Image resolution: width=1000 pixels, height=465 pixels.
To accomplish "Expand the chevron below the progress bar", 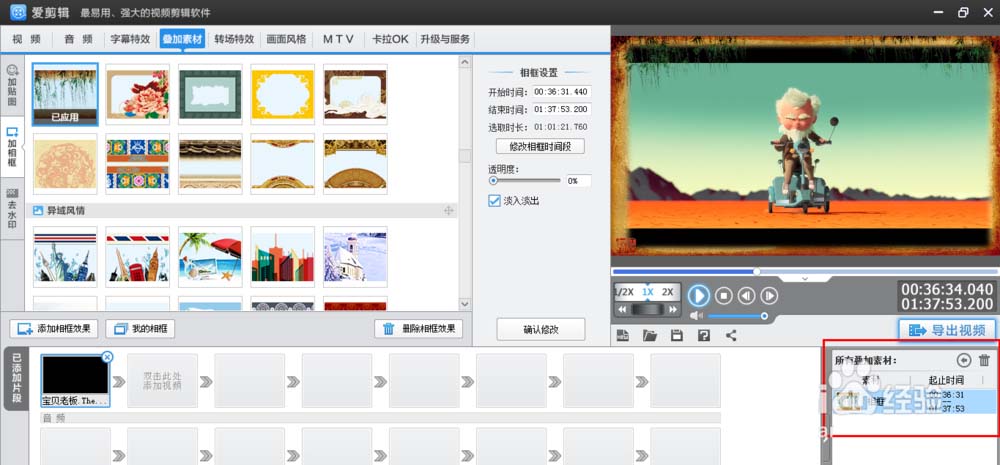I will pyautogui.click(x=805, y=279).
